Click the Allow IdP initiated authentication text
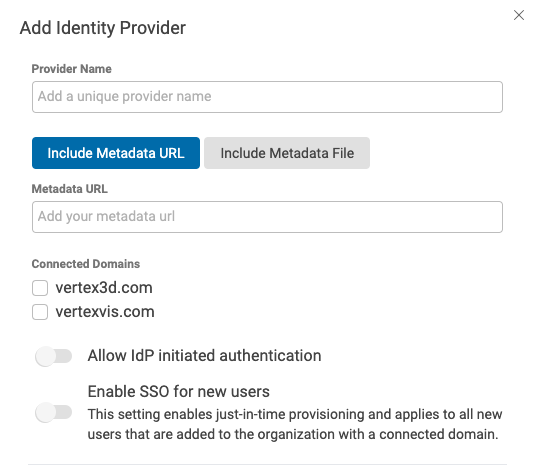 tap(204, 356)
